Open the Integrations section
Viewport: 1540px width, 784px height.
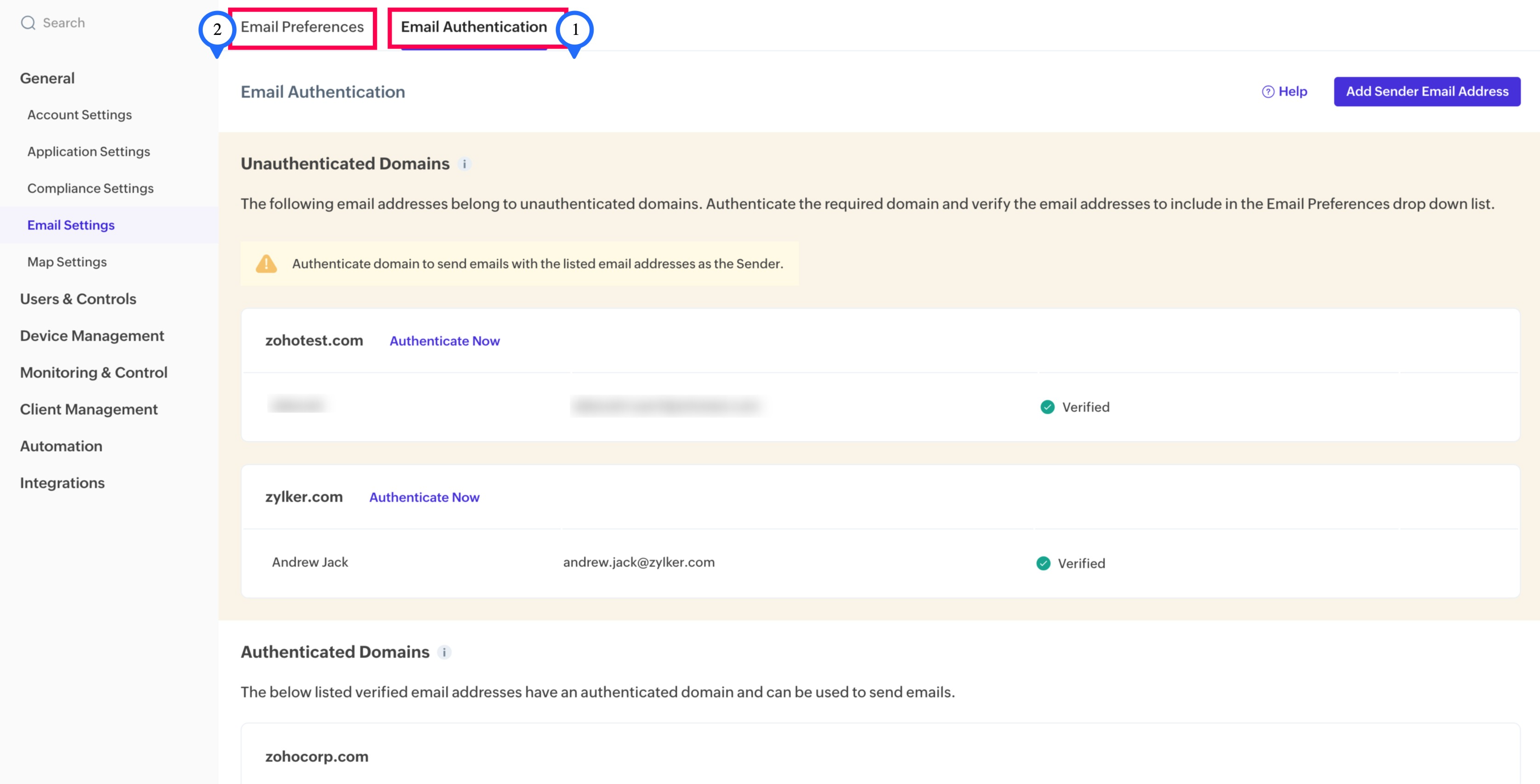(x=62, y=483)
